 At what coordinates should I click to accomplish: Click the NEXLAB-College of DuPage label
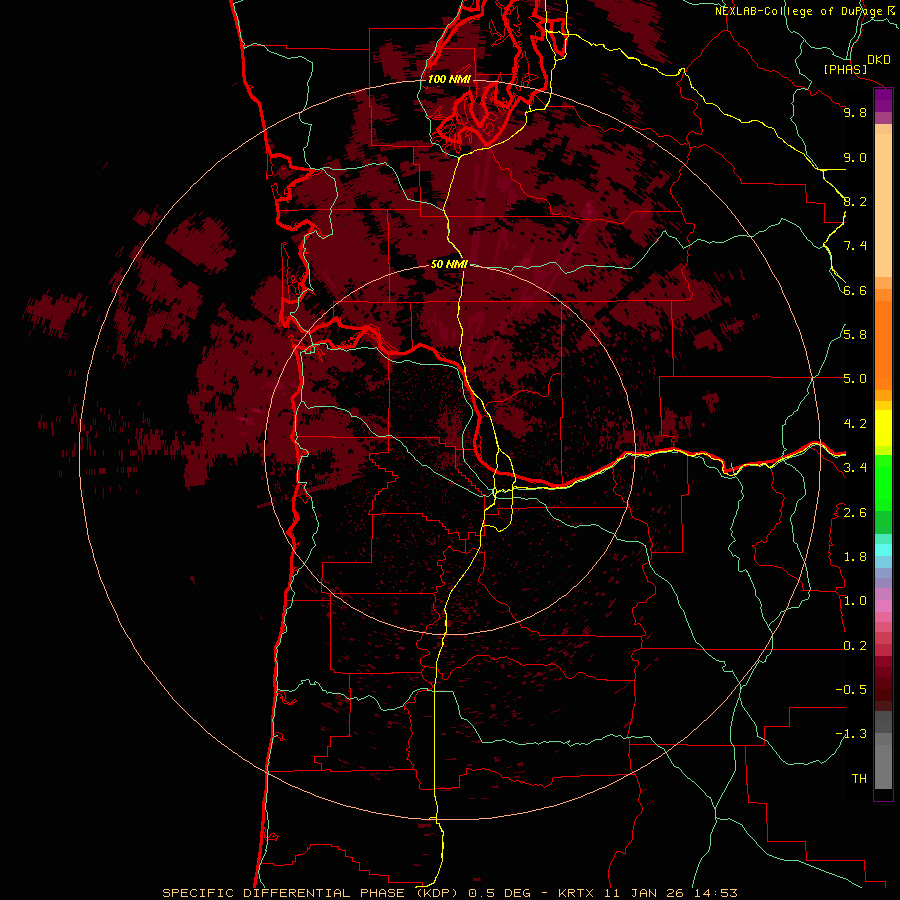(799, 11)
